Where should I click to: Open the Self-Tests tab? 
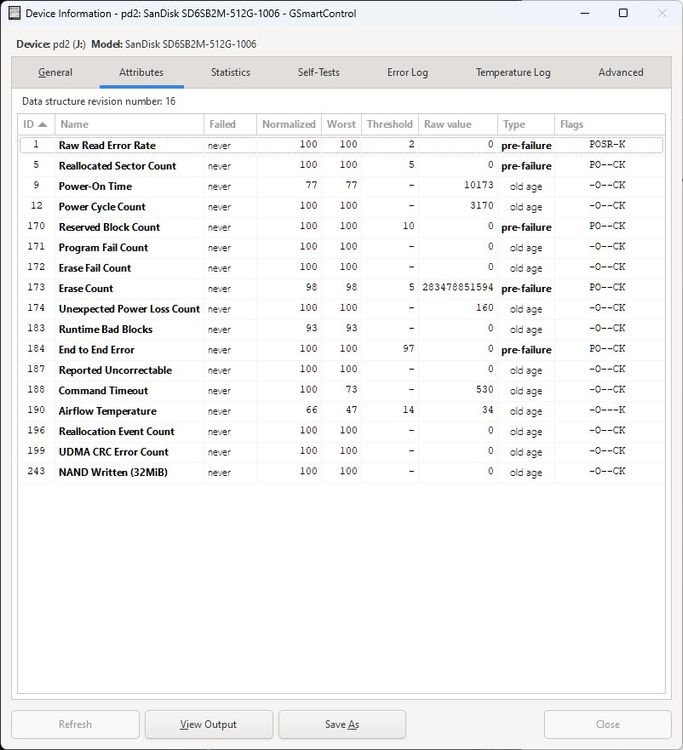point(319,72)
